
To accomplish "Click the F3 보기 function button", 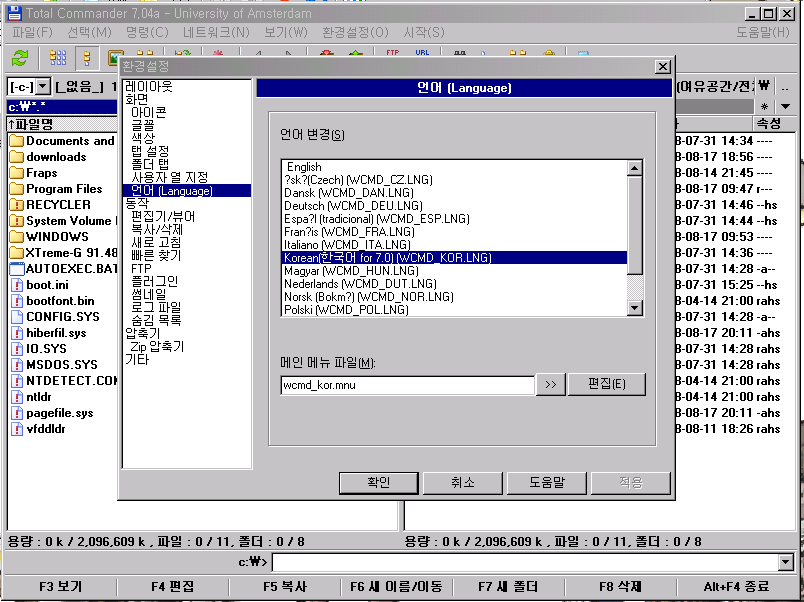I will [60, 587].
